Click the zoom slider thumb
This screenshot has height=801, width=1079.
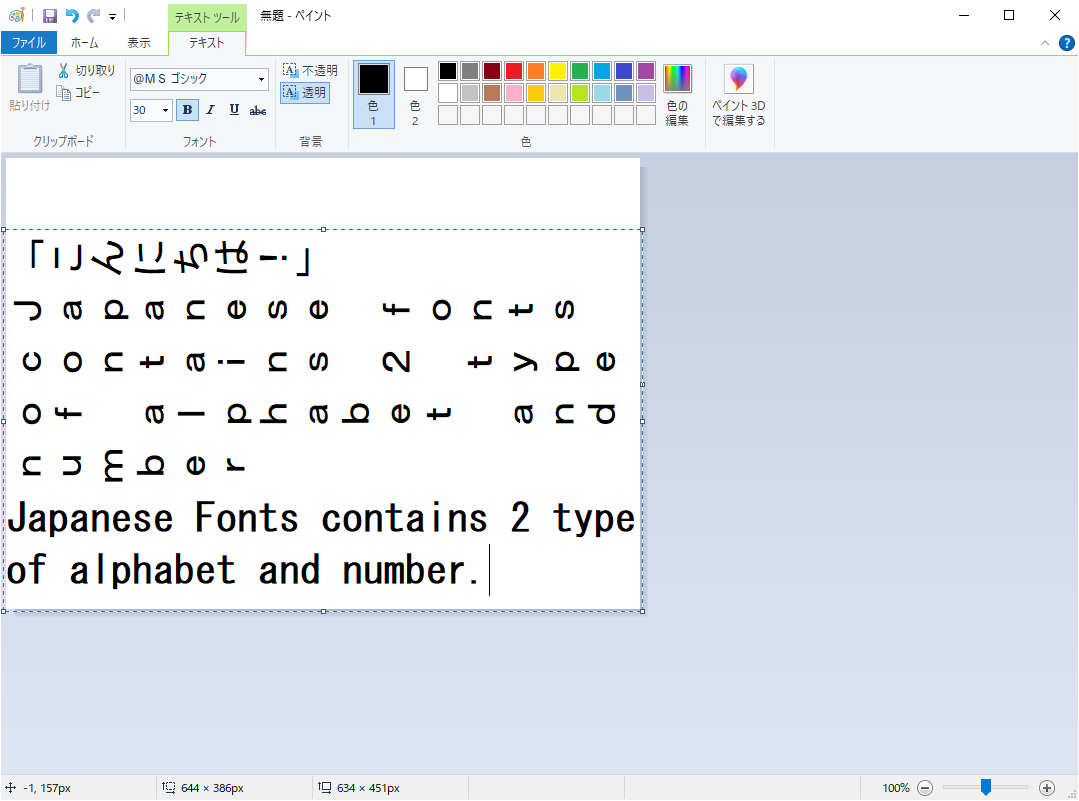point(986,787)
